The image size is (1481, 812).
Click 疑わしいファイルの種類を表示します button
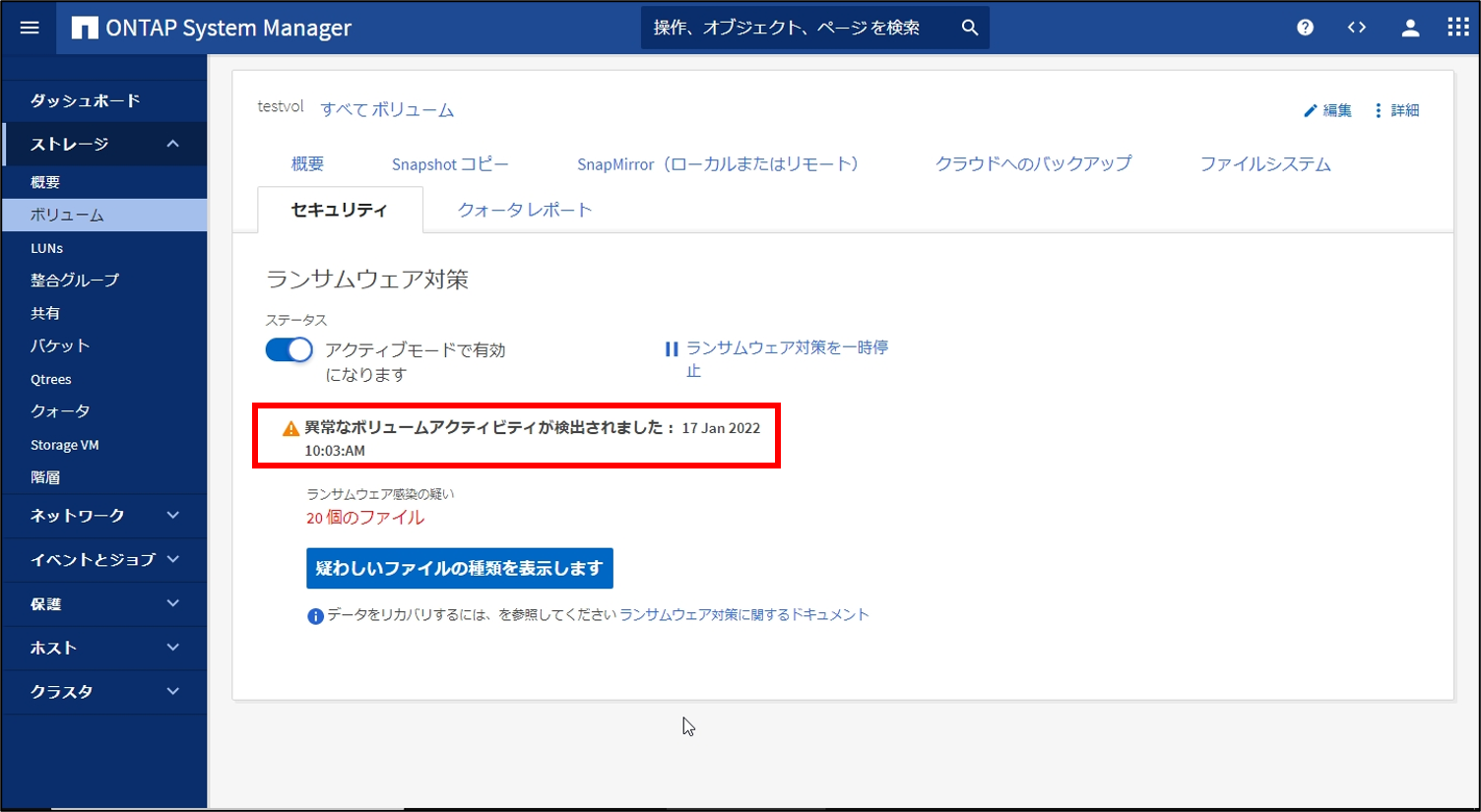(x=460, y=568)
